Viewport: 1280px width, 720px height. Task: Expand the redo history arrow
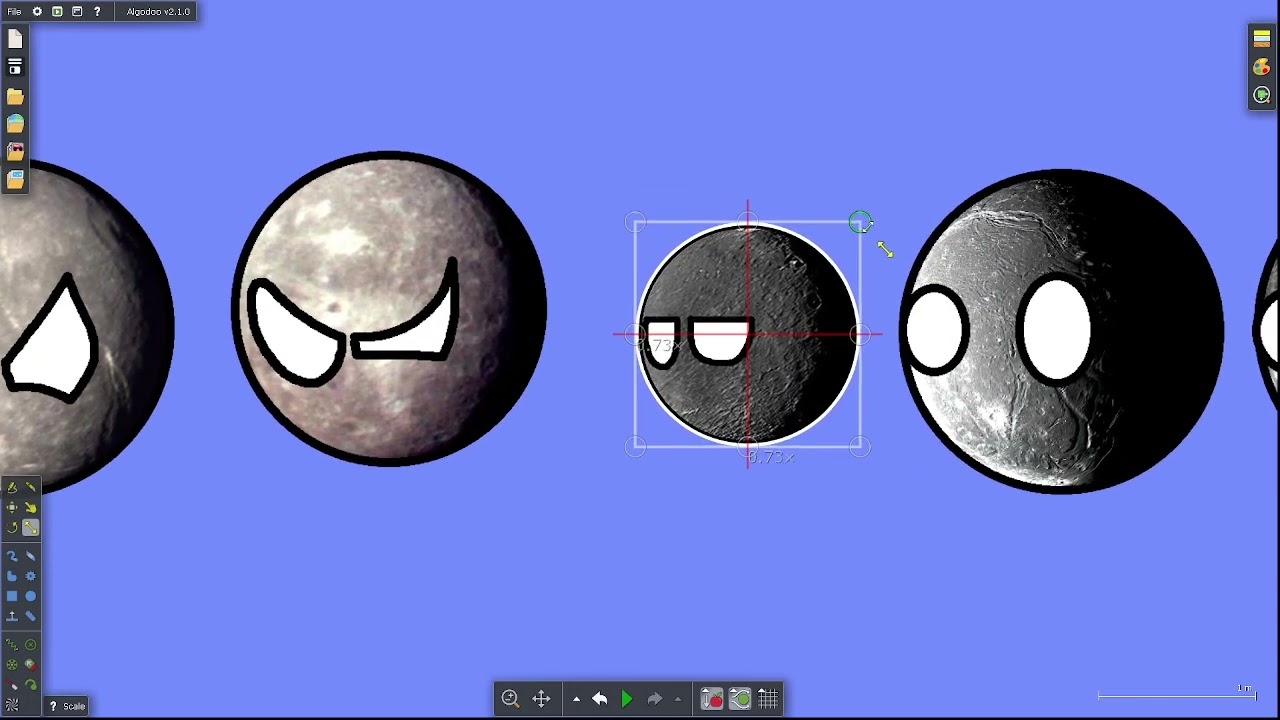pyautogui.click(x=678, y=699)
